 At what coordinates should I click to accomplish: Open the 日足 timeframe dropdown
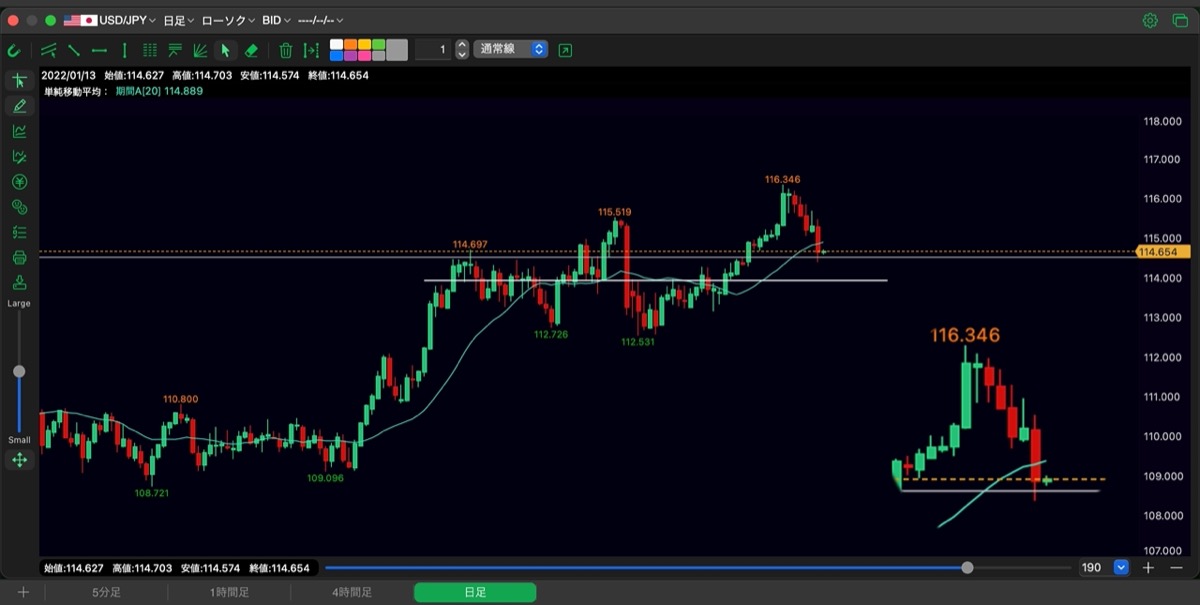point(178,20)
